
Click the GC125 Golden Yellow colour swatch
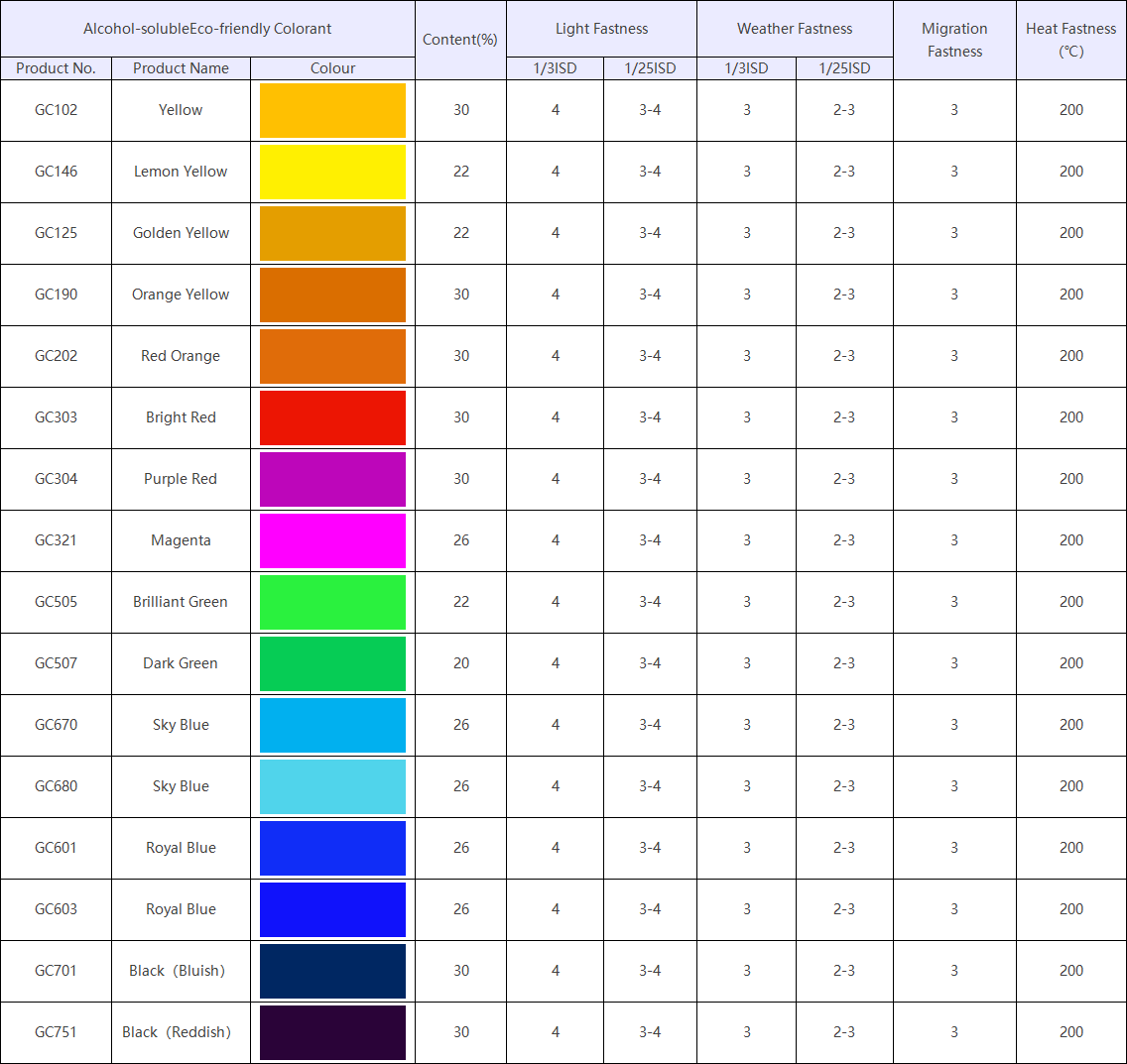332,233
